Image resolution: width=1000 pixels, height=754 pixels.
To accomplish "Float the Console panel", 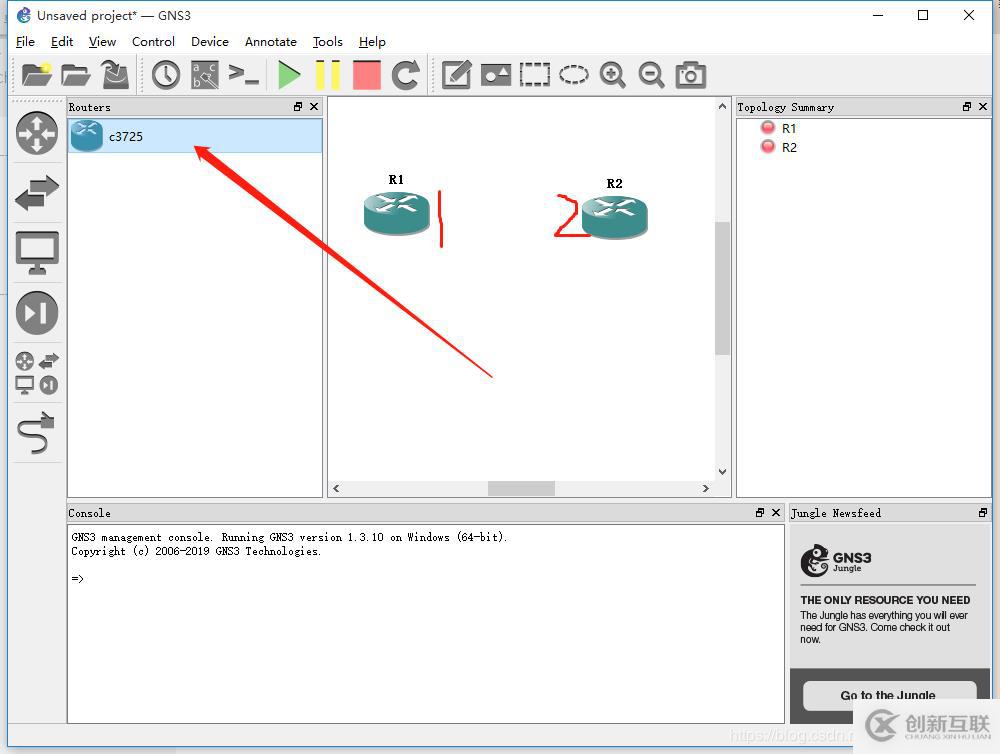I will click(760, 512).
